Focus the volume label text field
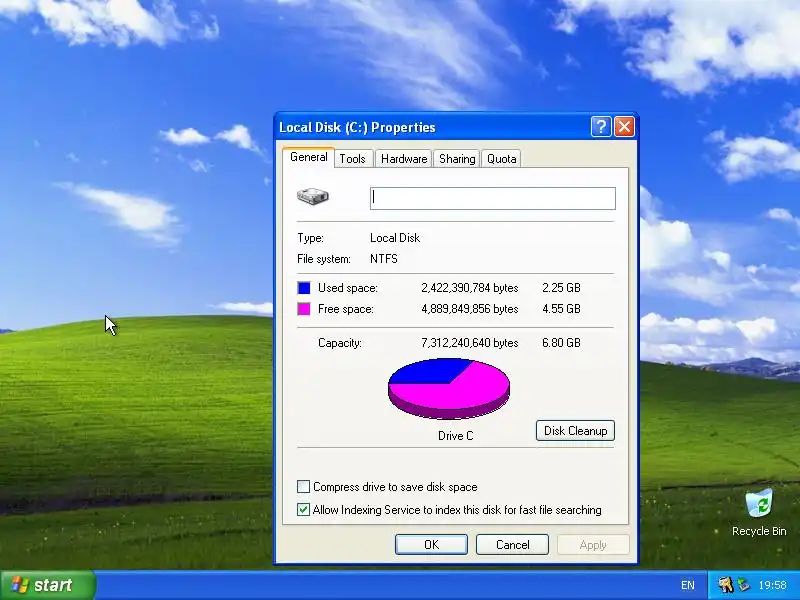 pos(492,198)
